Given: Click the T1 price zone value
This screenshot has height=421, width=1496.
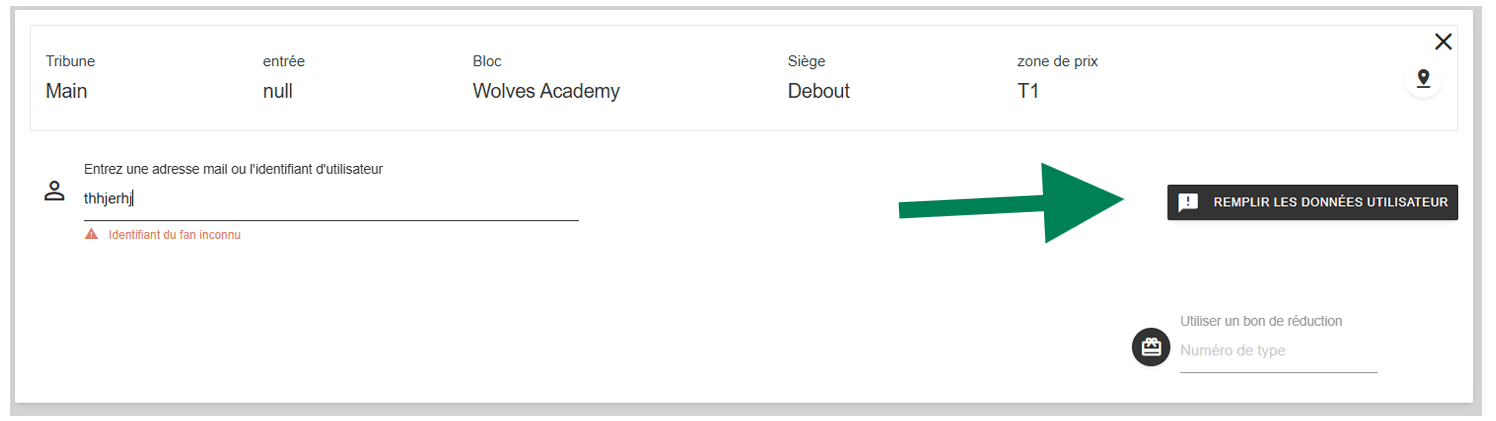Looking at the screenshot, I should tap(1028, 91).
